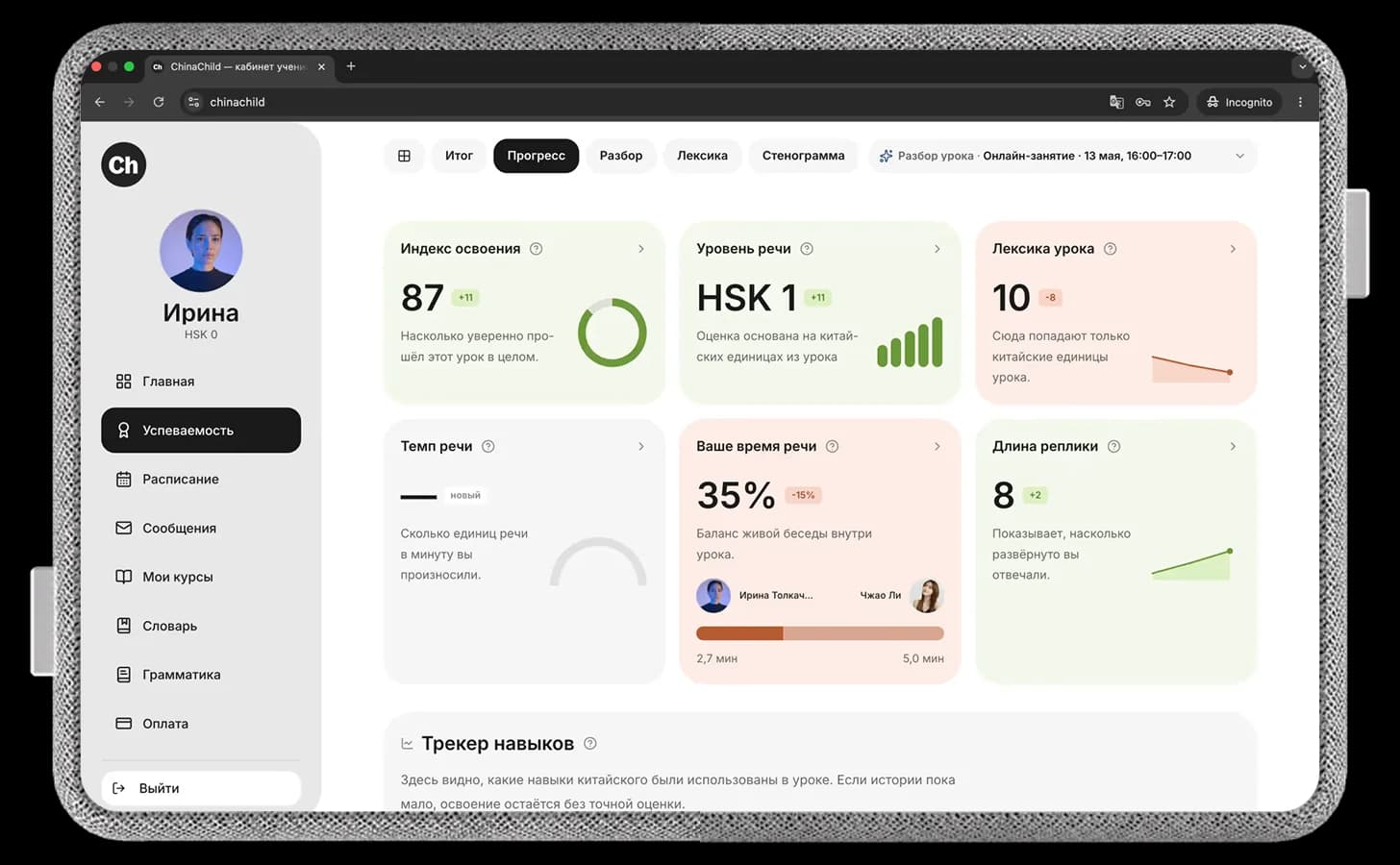Click the "2,7 мин" value
1400x865 pixels.
pos(717,658)
